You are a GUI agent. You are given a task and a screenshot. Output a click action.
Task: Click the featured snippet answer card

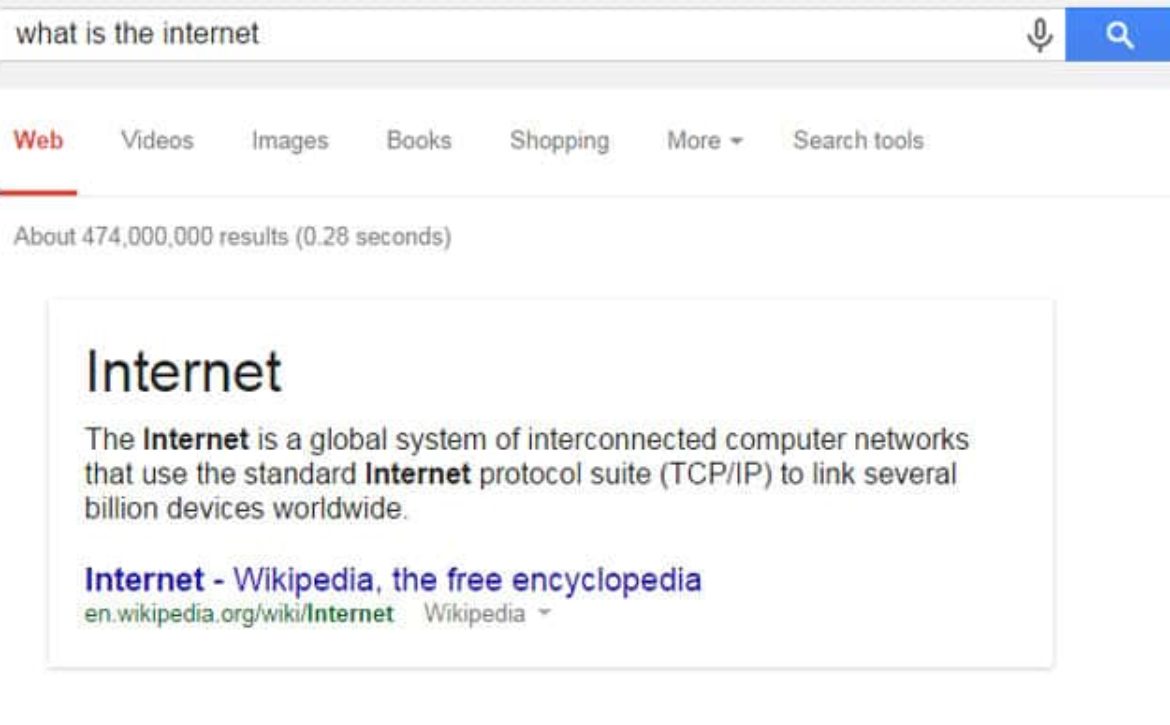click(551, 483)
